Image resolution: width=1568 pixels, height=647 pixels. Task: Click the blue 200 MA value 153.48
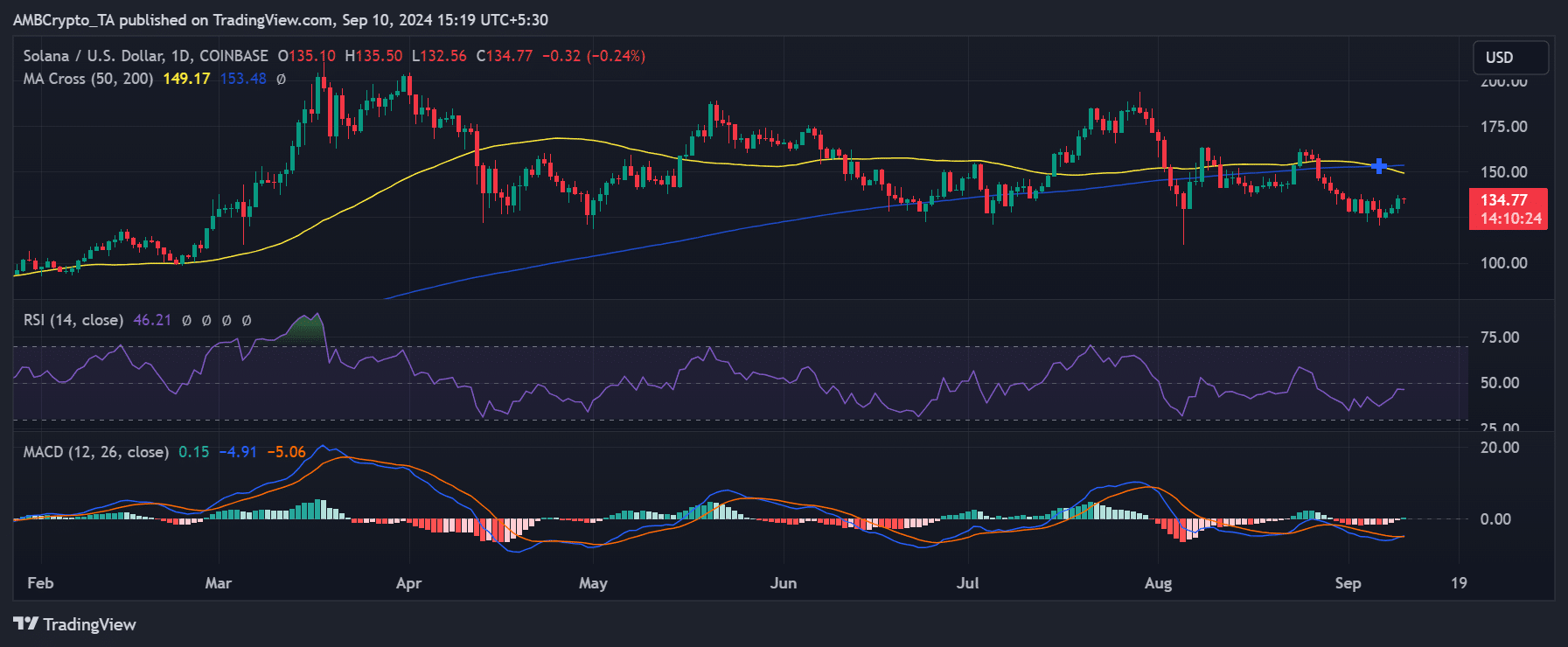tap(243, 79)
